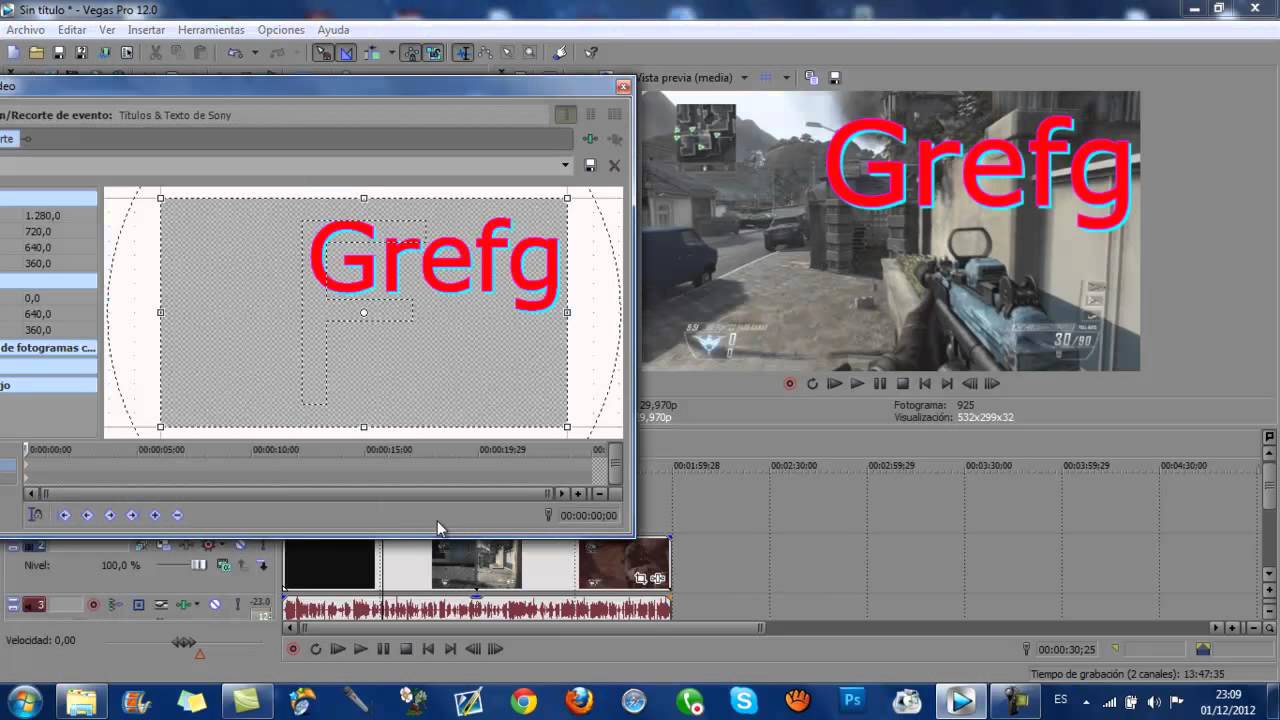
Task: Toggle Mute on video track 2
Action: tap(239, 545)
